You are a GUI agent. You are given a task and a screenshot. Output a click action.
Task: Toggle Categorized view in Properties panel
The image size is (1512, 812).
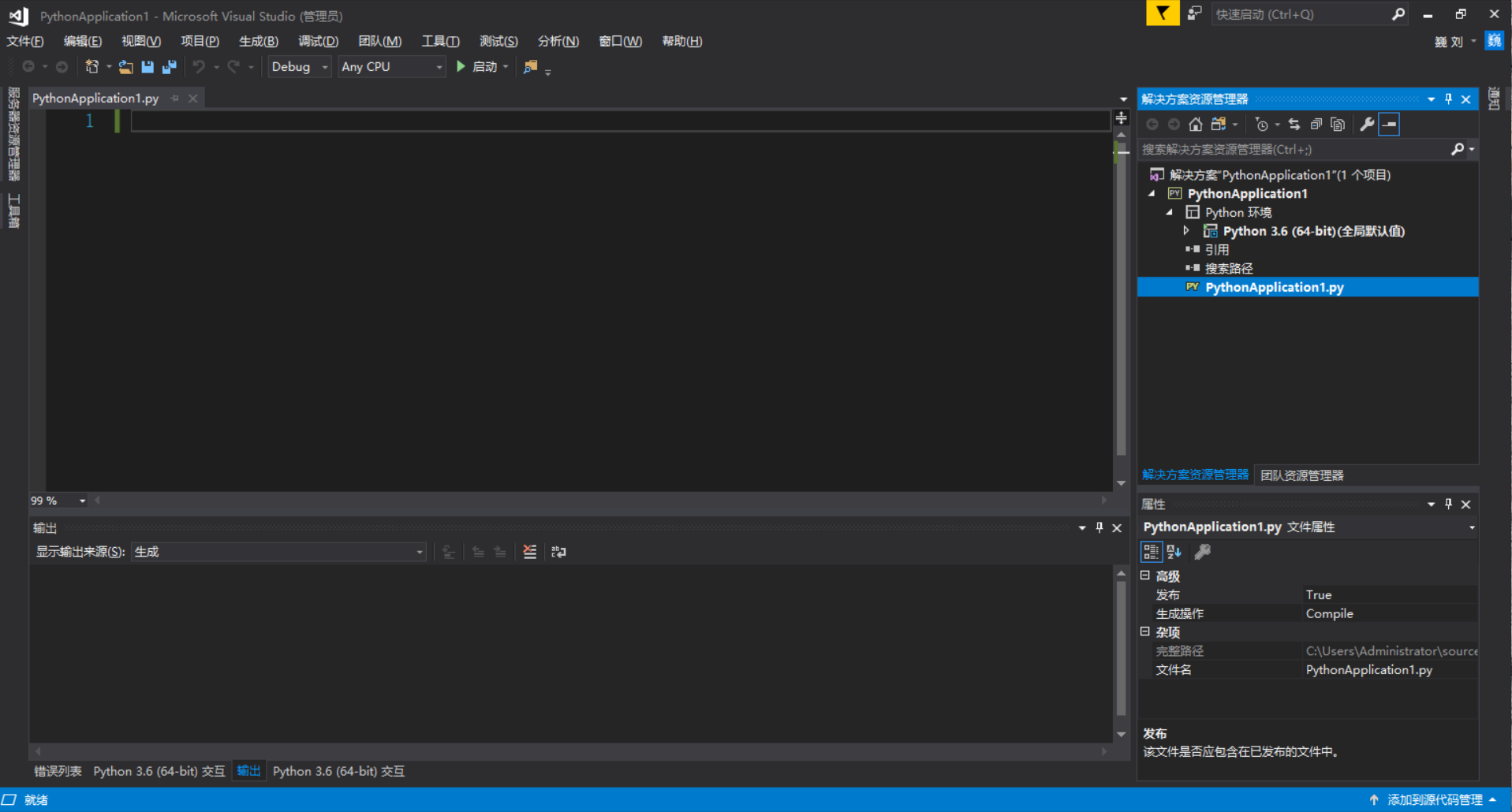click(x=1151, y=552)
